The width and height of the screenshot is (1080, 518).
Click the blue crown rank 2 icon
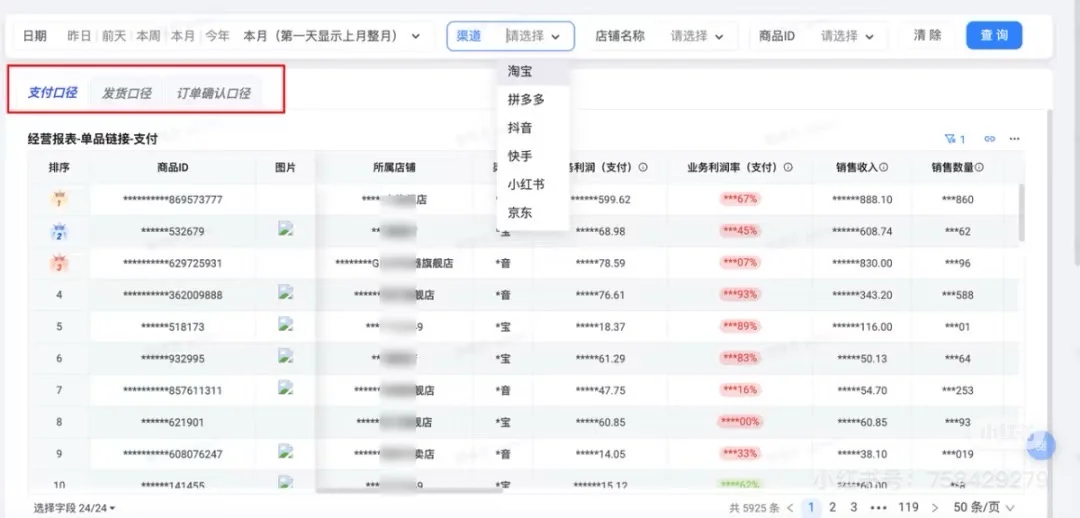click(x=59, y=231)
